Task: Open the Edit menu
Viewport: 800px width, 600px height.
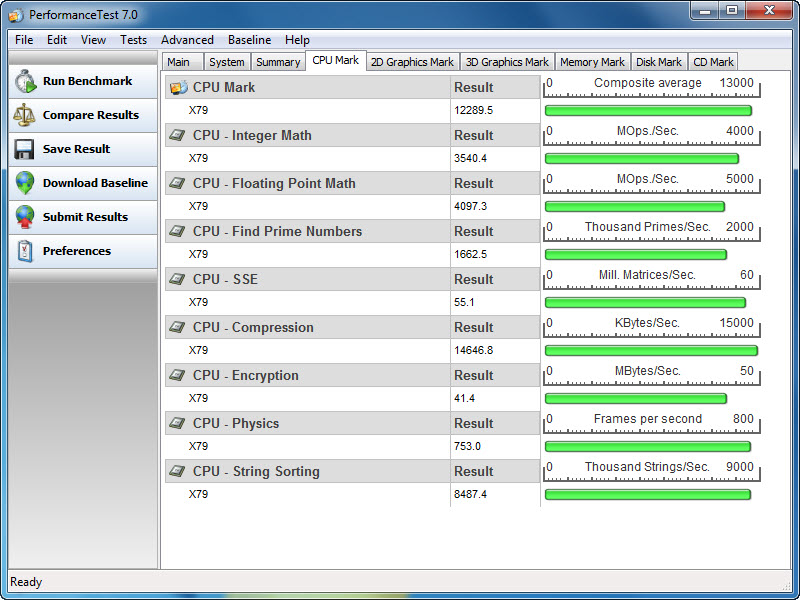Action: coord(57,40)
